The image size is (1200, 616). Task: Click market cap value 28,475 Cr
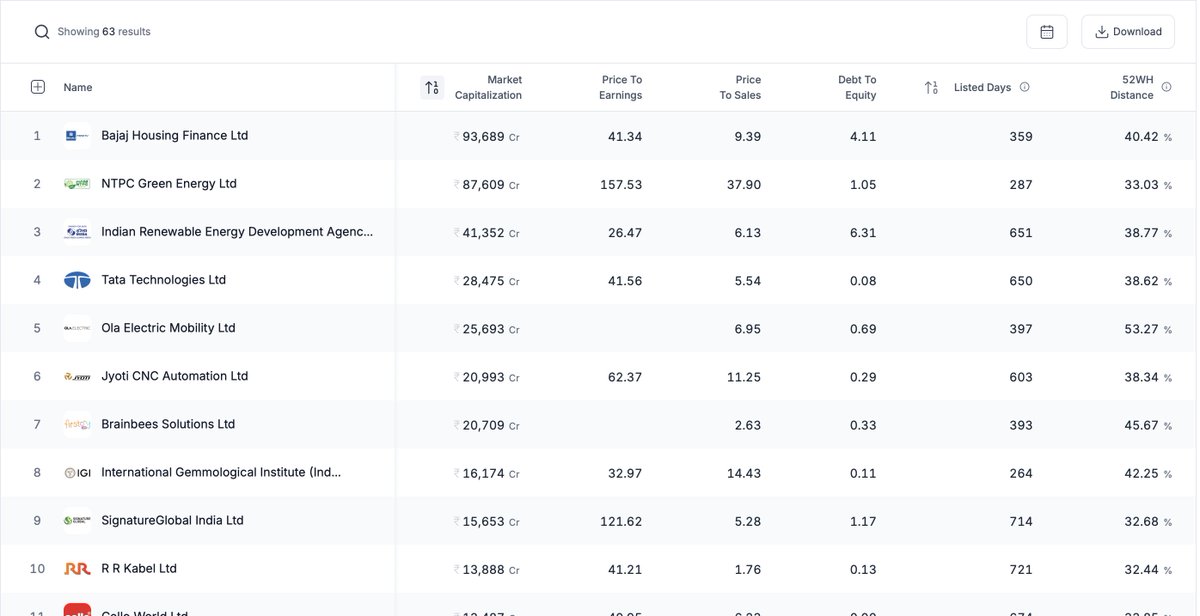click(x=487, y=280)
